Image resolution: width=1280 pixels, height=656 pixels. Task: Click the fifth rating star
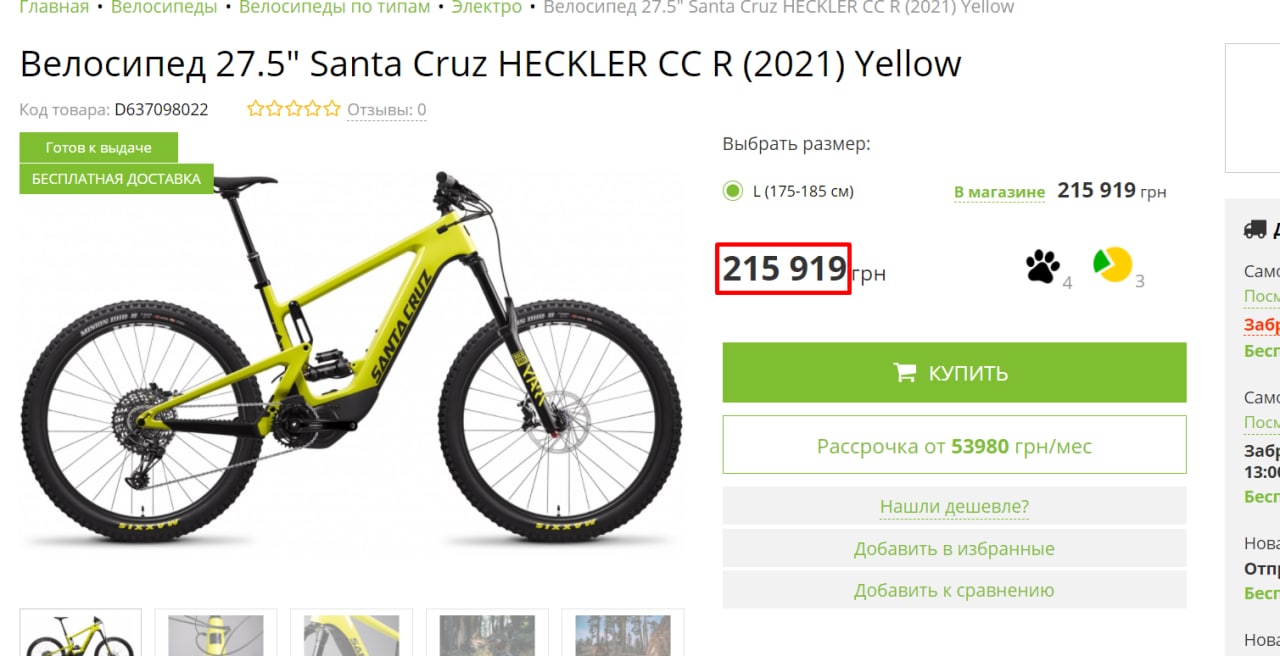(x=331, y=109)
